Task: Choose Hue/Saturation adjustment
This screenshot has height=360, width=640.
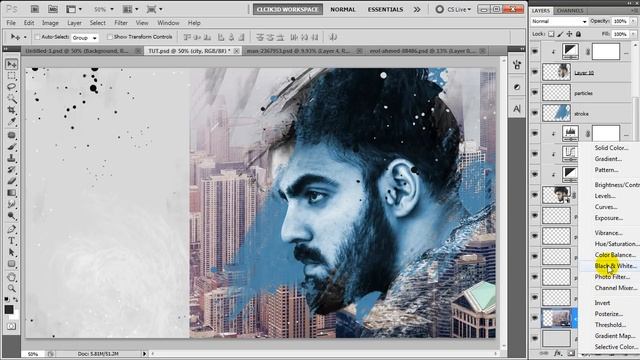Action: (616, 244)
